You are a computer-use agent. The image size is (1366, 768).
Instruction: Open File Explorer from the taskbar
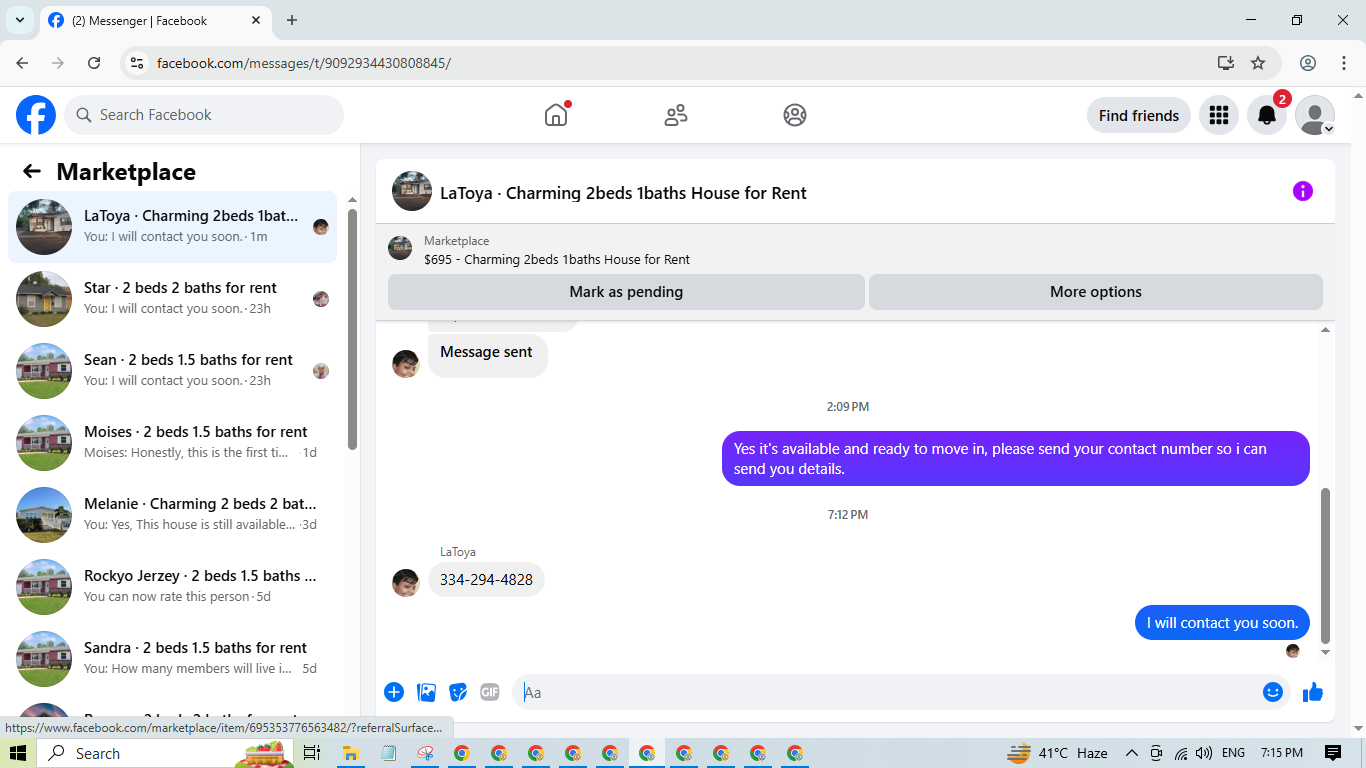pyautogui.click(x=350, y=753)
